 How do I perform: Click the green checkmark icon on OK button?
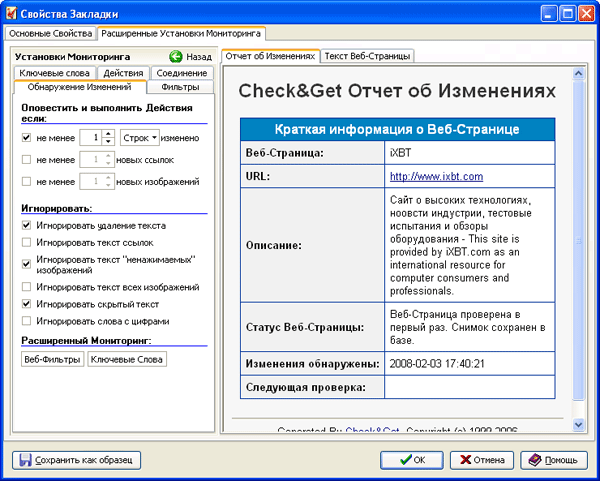click(405, 460)
